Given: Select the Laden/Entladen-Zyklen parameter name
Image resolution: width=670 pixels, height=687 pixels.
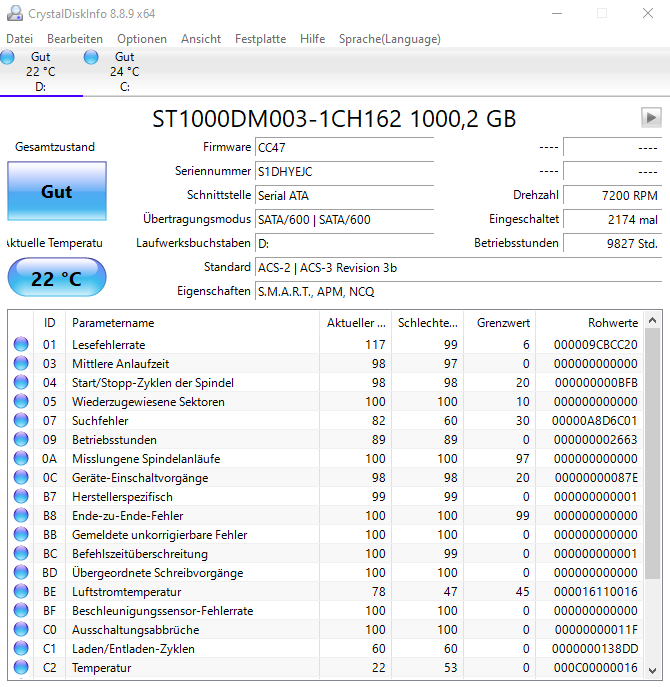Looking at the screenshot, I should tap(133, 649).
